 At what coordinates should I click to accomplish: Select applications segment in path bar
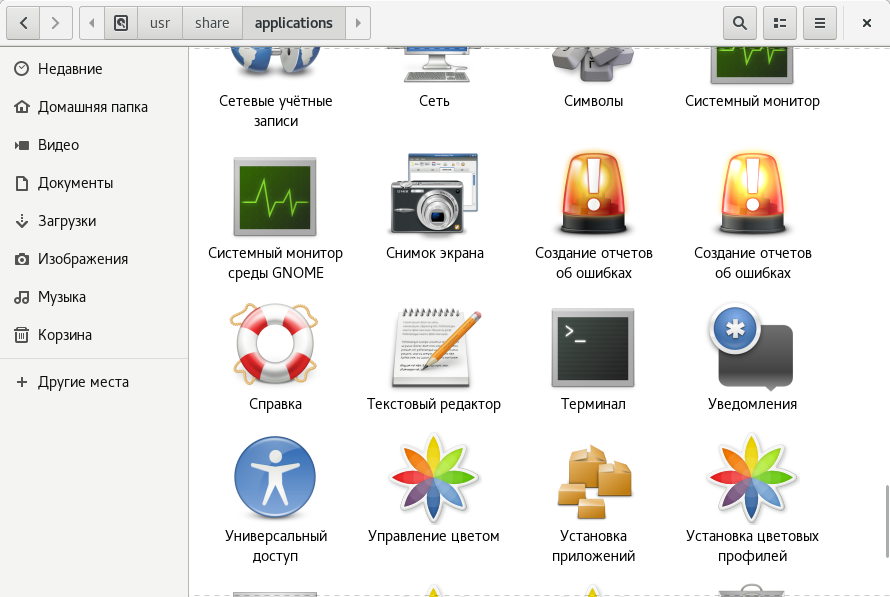click(x=293, y=23)
